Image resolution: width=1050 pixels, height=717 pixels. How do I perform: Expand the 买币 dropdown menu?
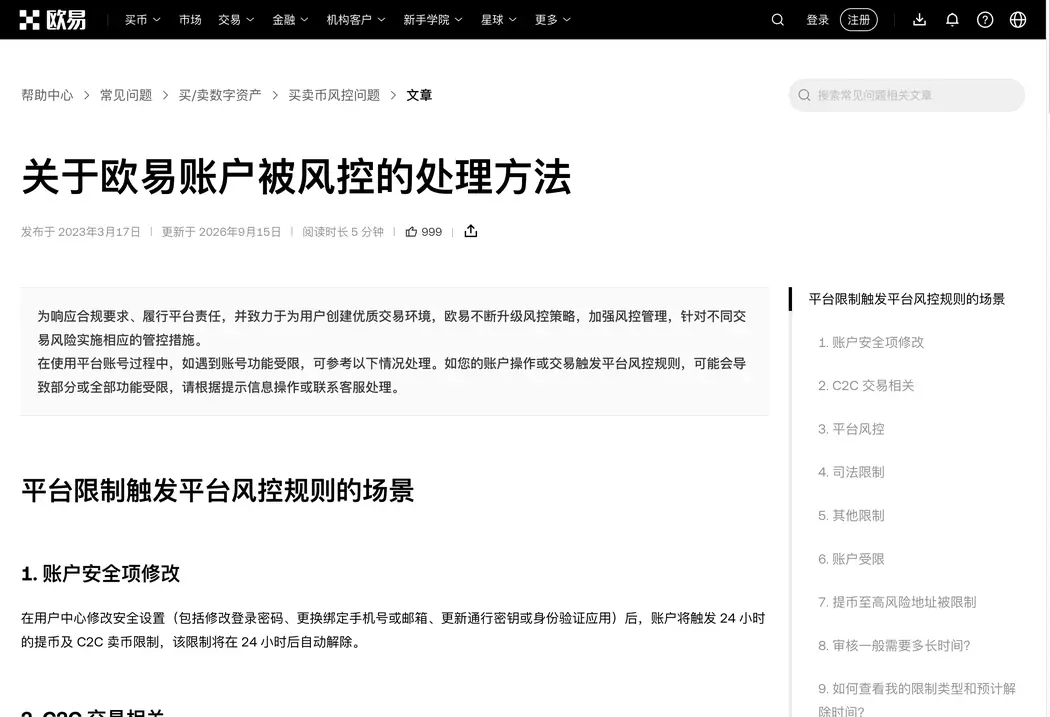(143, 20)
